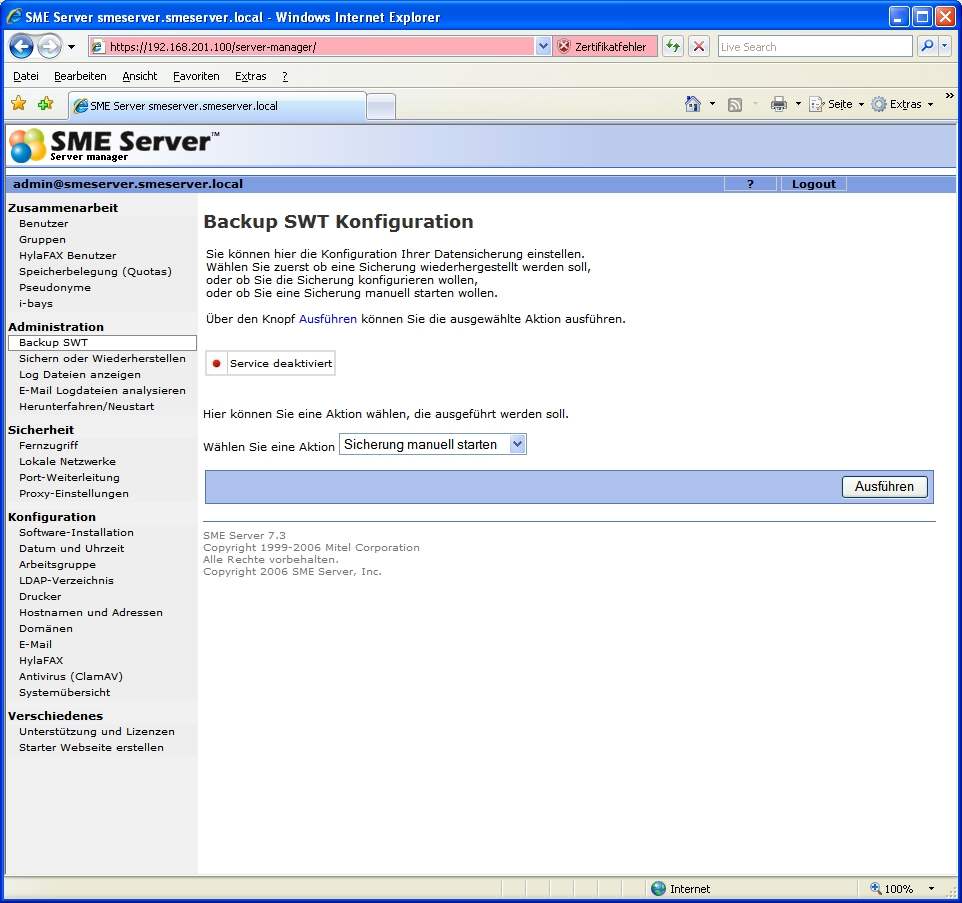Open the Extras gear toolbar menu
962x903 pixels.
point(902,104)
